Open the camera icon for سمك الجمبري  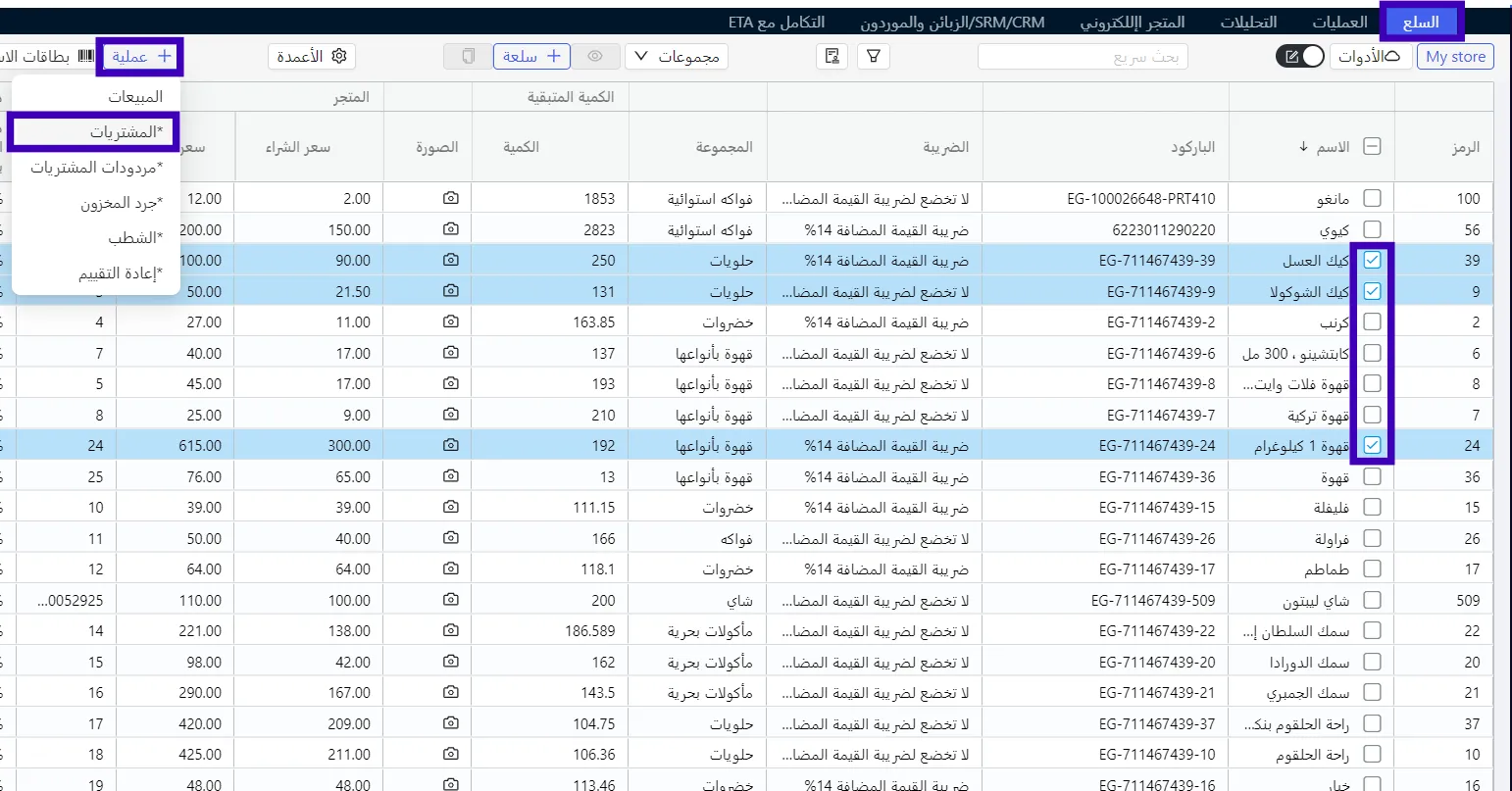(450, 692)
